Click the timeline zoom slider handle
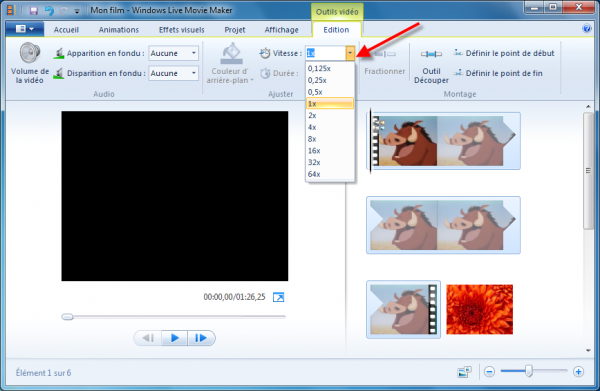This screenshot has width=600, height=391. pyautogui.click(x=529, y=371)
